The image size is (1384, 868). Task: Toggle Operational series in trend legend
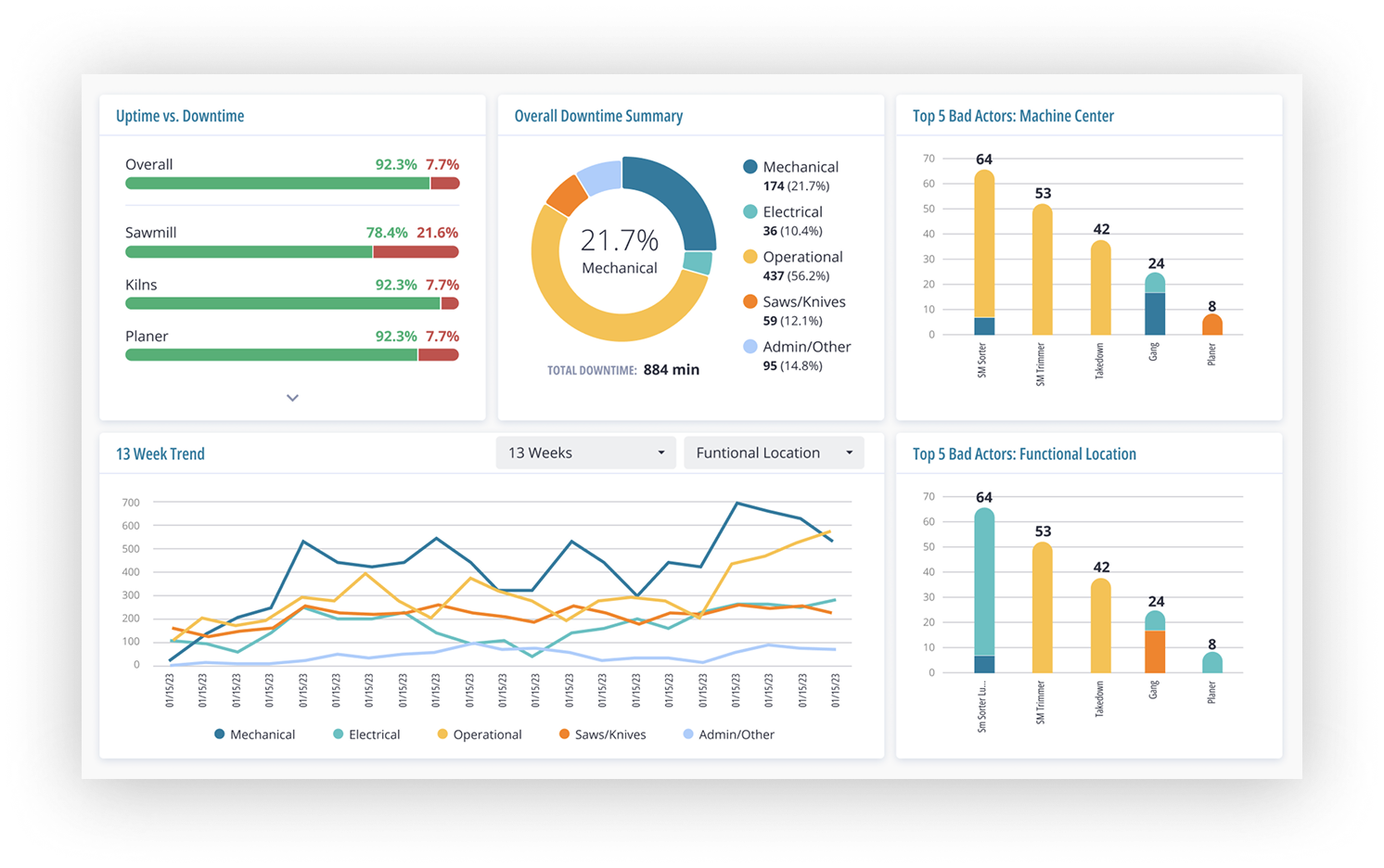tap(480, 734)
